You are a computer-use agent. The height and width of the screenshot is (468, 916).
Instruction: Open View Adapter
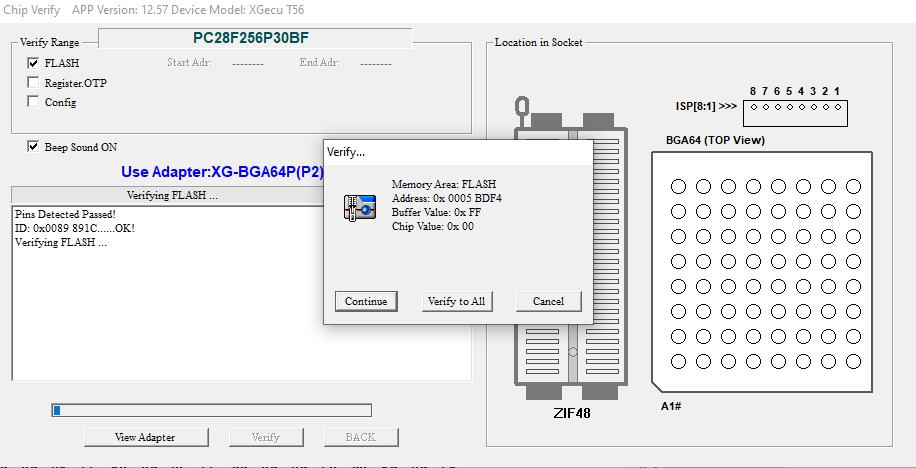click(x=145, y=437)
